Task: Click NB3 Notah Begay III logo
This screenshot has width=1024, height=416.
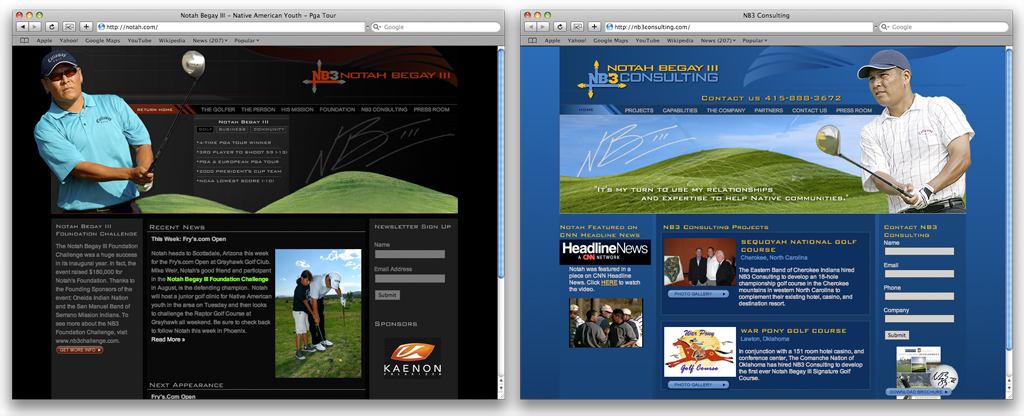Action: click(x=376, y=76)
